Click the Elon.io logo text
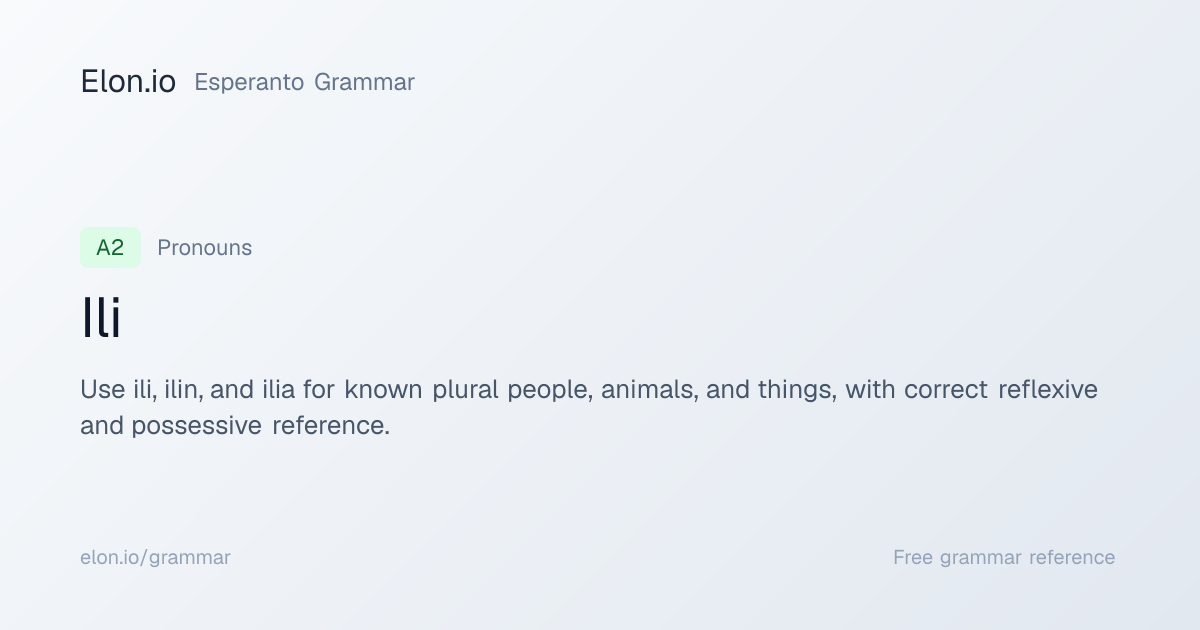This screenshot has height=630, width=1200. click(128, 82)
